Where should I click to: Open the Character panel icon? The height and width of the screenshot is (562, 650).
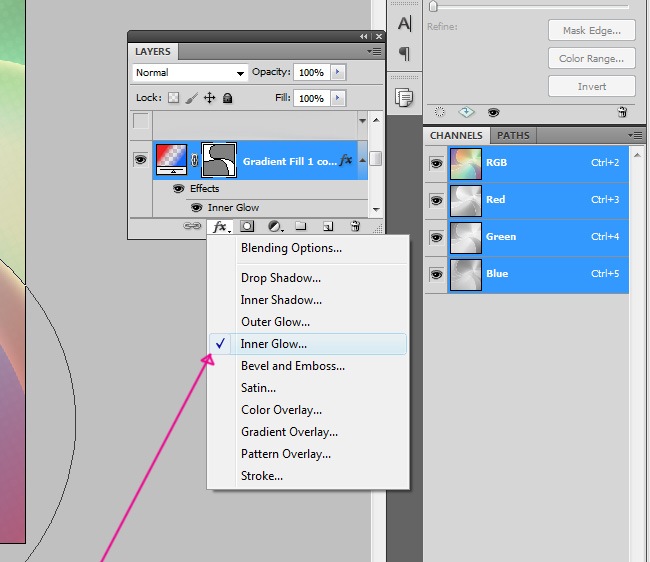coord(404,24)
